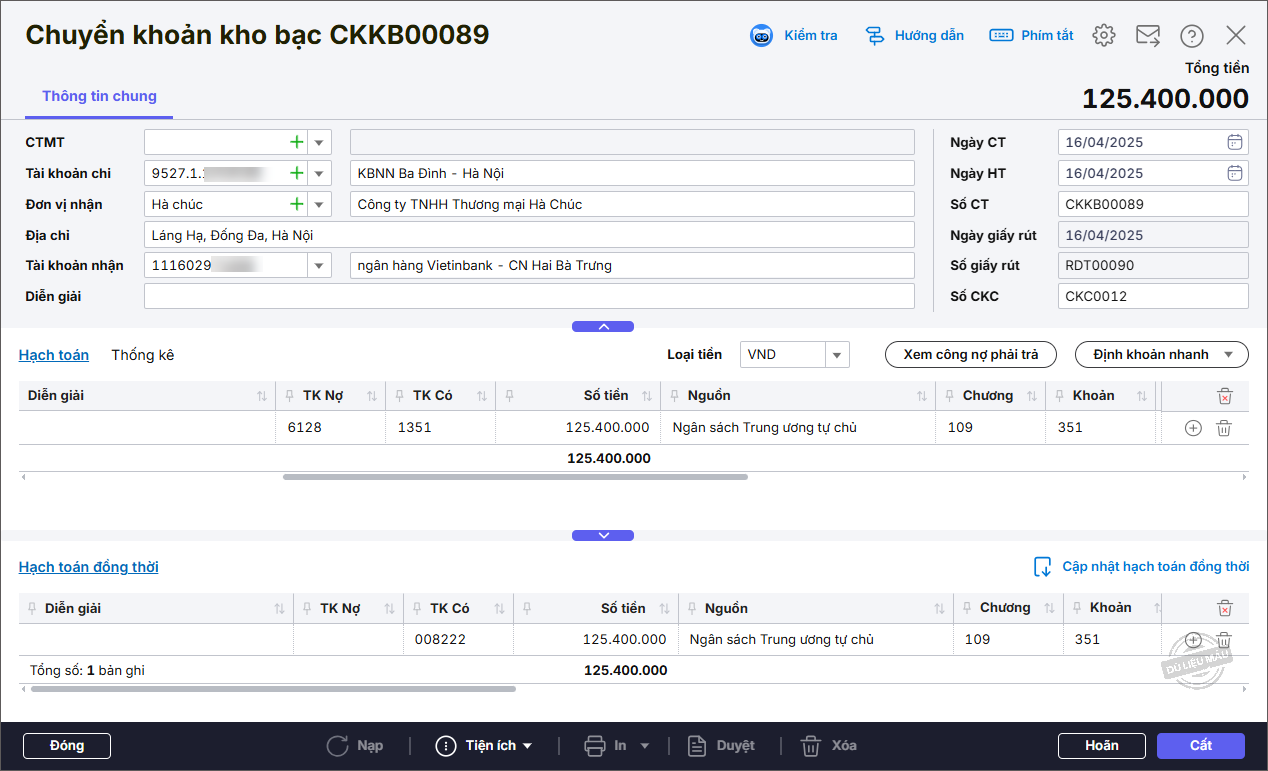Viewport: 1268px width, 771px height.
Task: Click the envelope feedback icon
Action: 1147,36
